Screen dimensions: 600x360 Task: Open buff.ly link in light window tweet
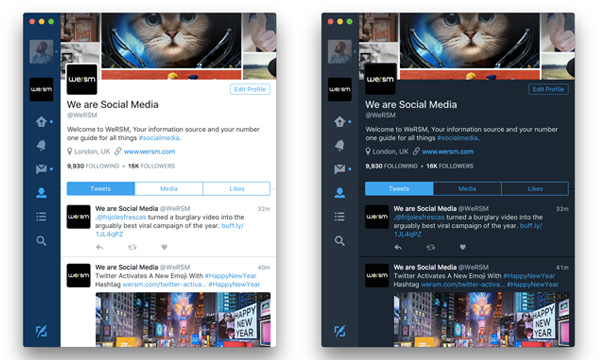[x=232, y=226]
